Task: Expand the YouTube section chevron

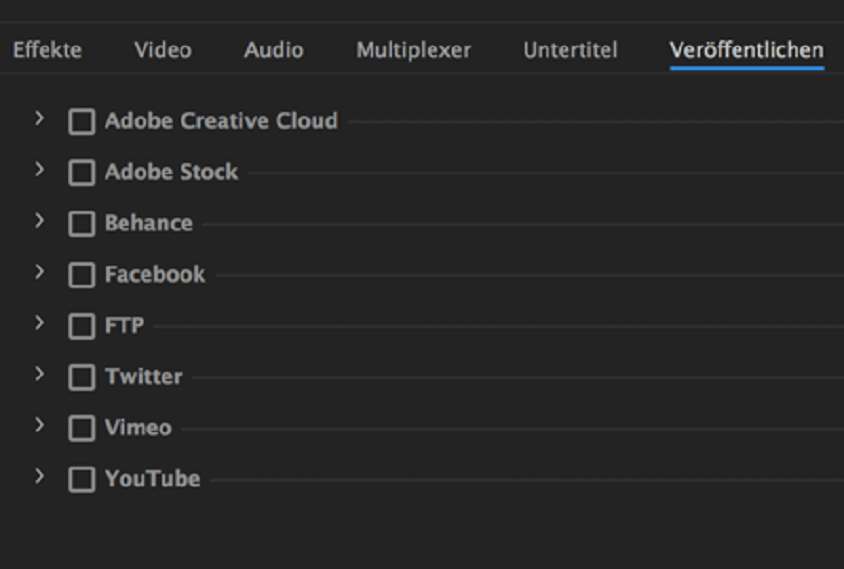Action: pos(39,476)
